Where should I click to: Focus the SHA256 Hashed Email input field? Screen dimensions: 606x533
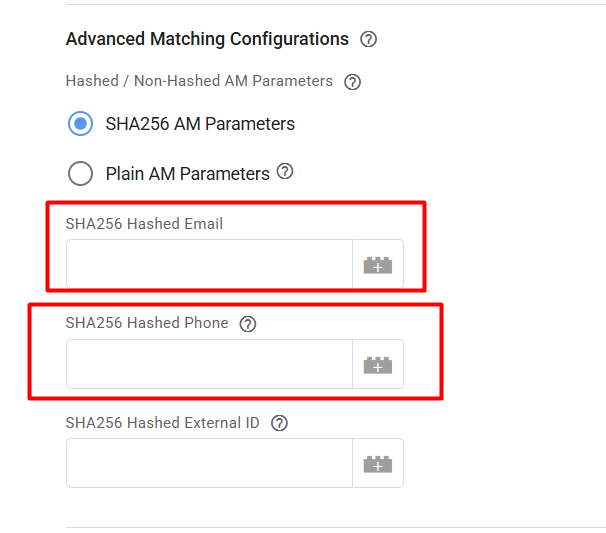tap(209, 265)
